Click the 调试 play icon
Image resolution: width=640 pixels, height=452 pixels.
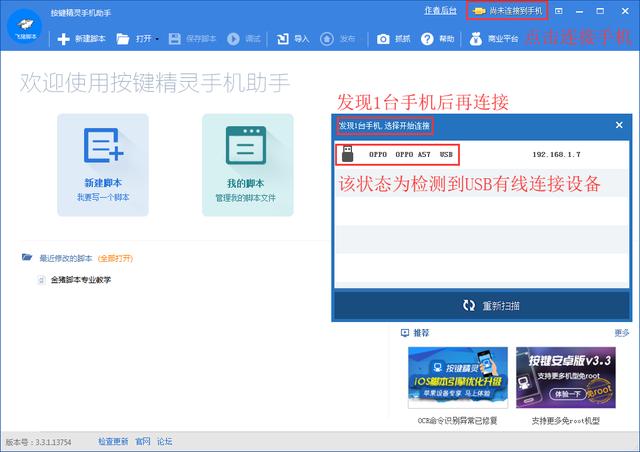pos(233,39)
